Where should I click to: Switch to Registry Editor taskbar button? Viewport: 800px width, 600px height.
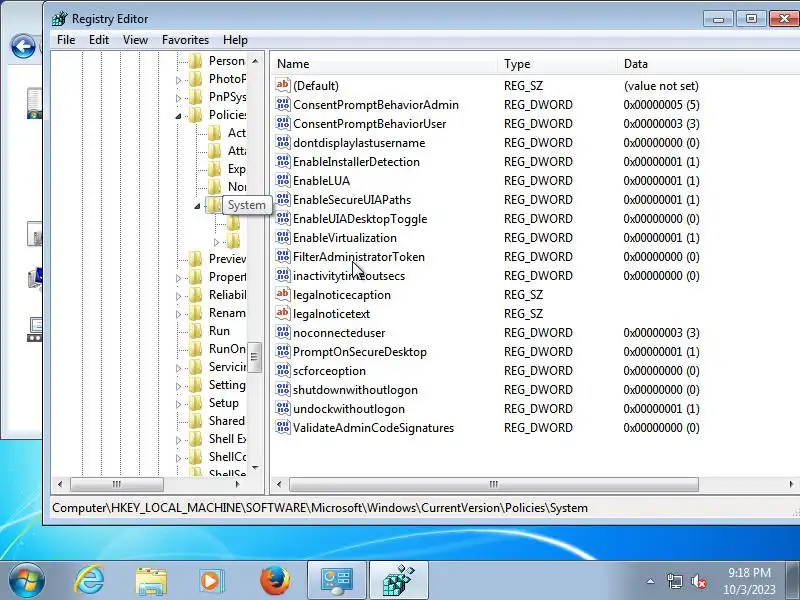click(x=398, y=580)
